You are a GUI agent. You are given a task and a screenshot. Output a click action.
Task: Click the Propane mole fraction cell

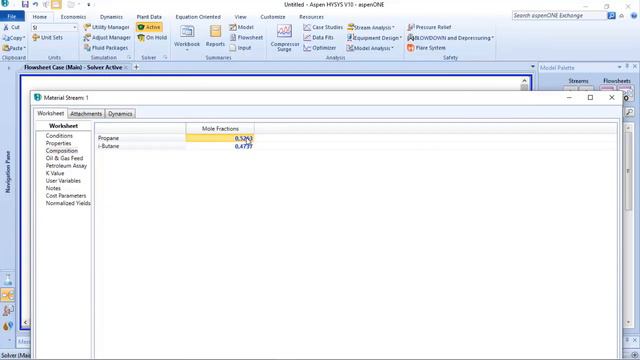[220, 138]
